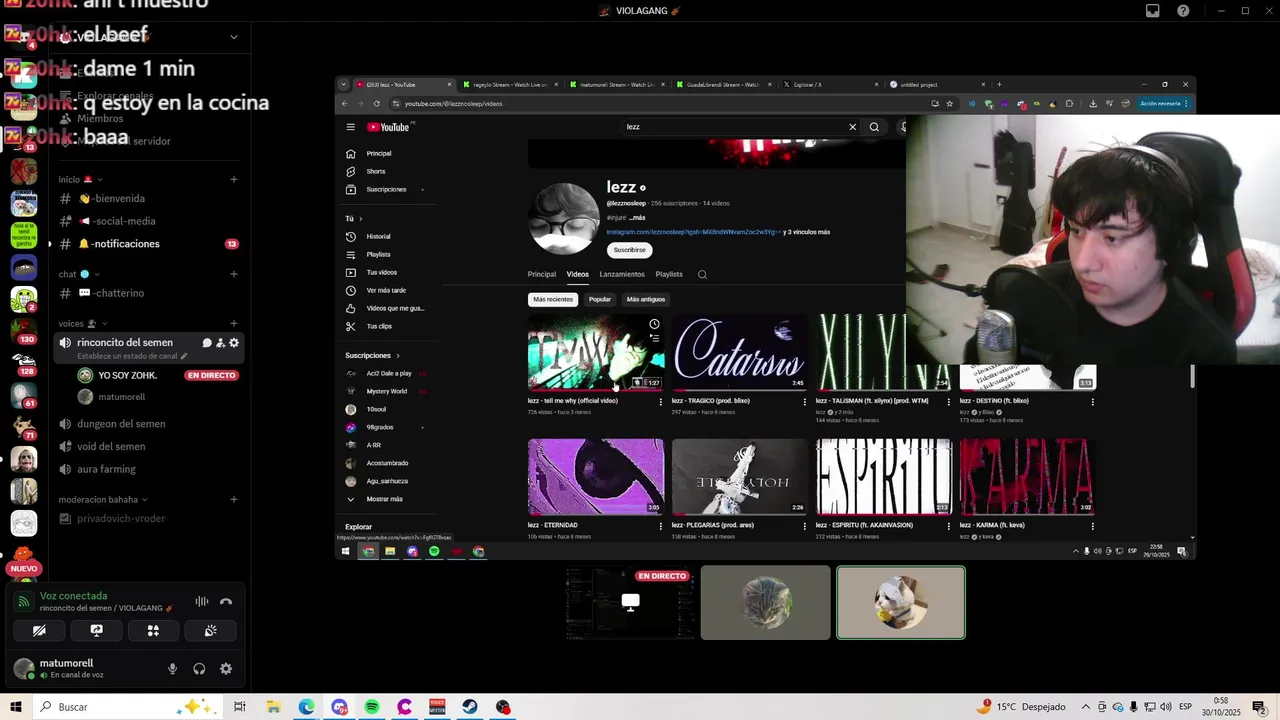The image size is (1280, 720).
Task: Open the server icon with badge 128
Action: coord(24,363)
